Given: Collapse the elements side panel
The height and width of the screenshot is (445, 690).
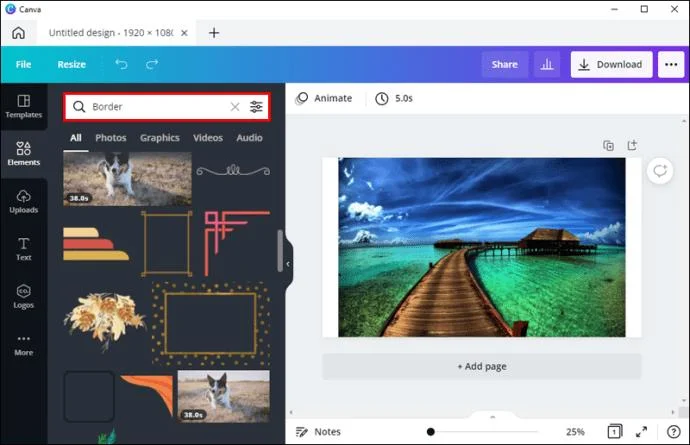Looking at the screenshot, I should (x=288, y=264).
